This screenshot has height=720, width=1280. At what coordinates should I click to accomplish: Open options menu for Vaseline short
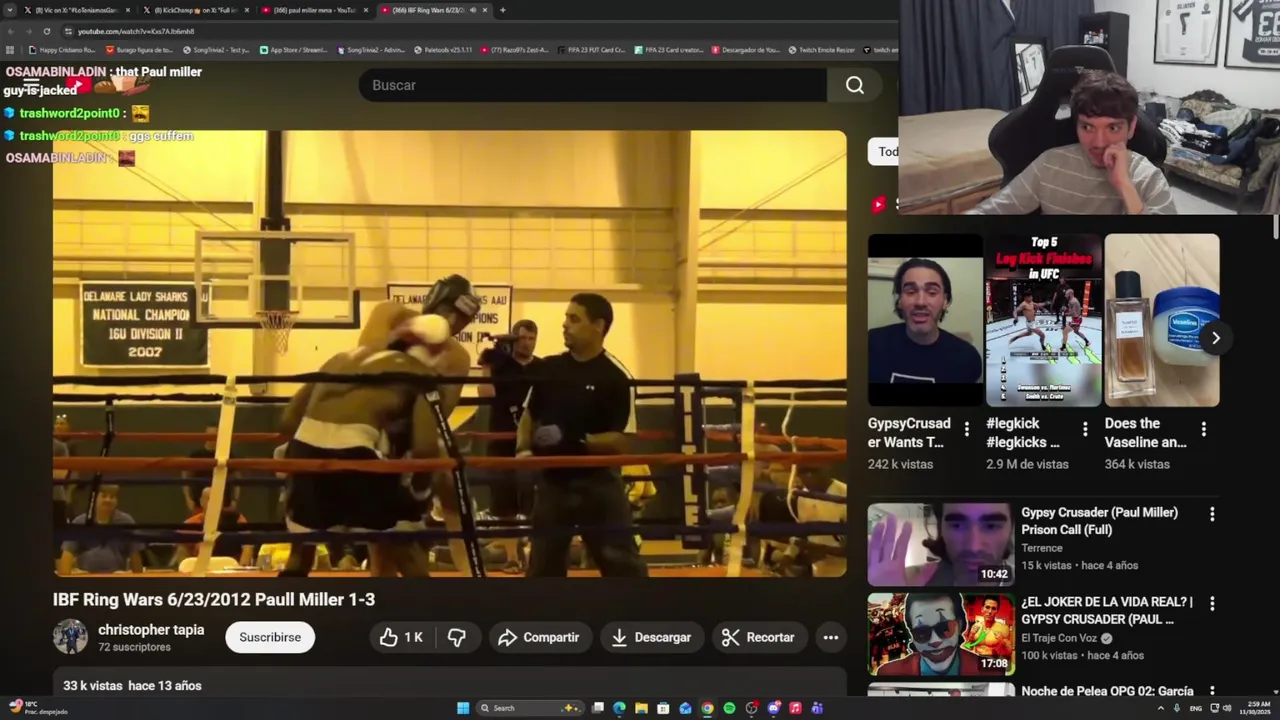(1203, 429)
